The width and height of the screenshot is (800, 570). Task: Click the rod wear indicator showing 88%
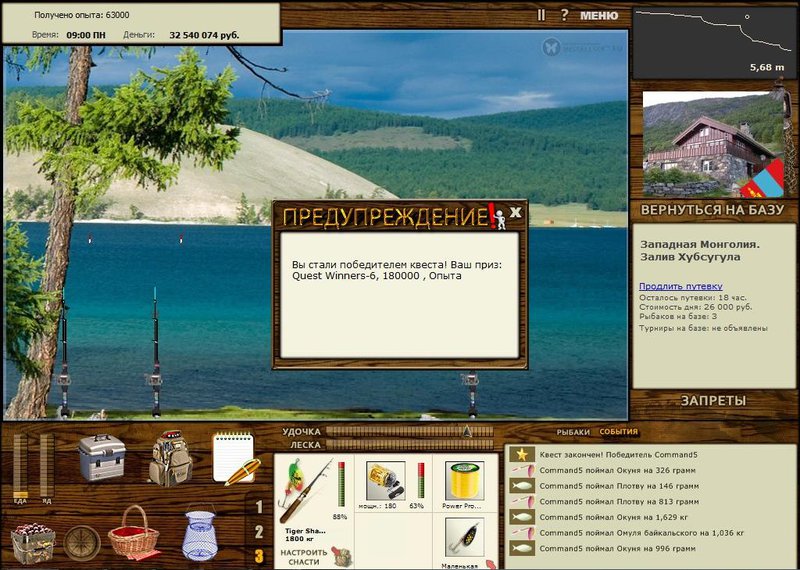pyautogui.click(x=341, y=484)
